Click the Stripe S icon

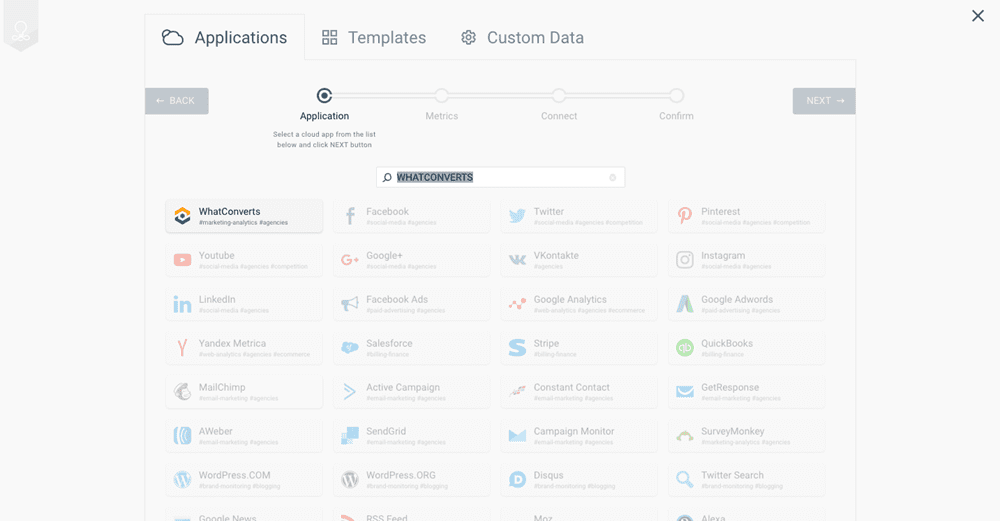pyautogui.click(x=517, y=348)
